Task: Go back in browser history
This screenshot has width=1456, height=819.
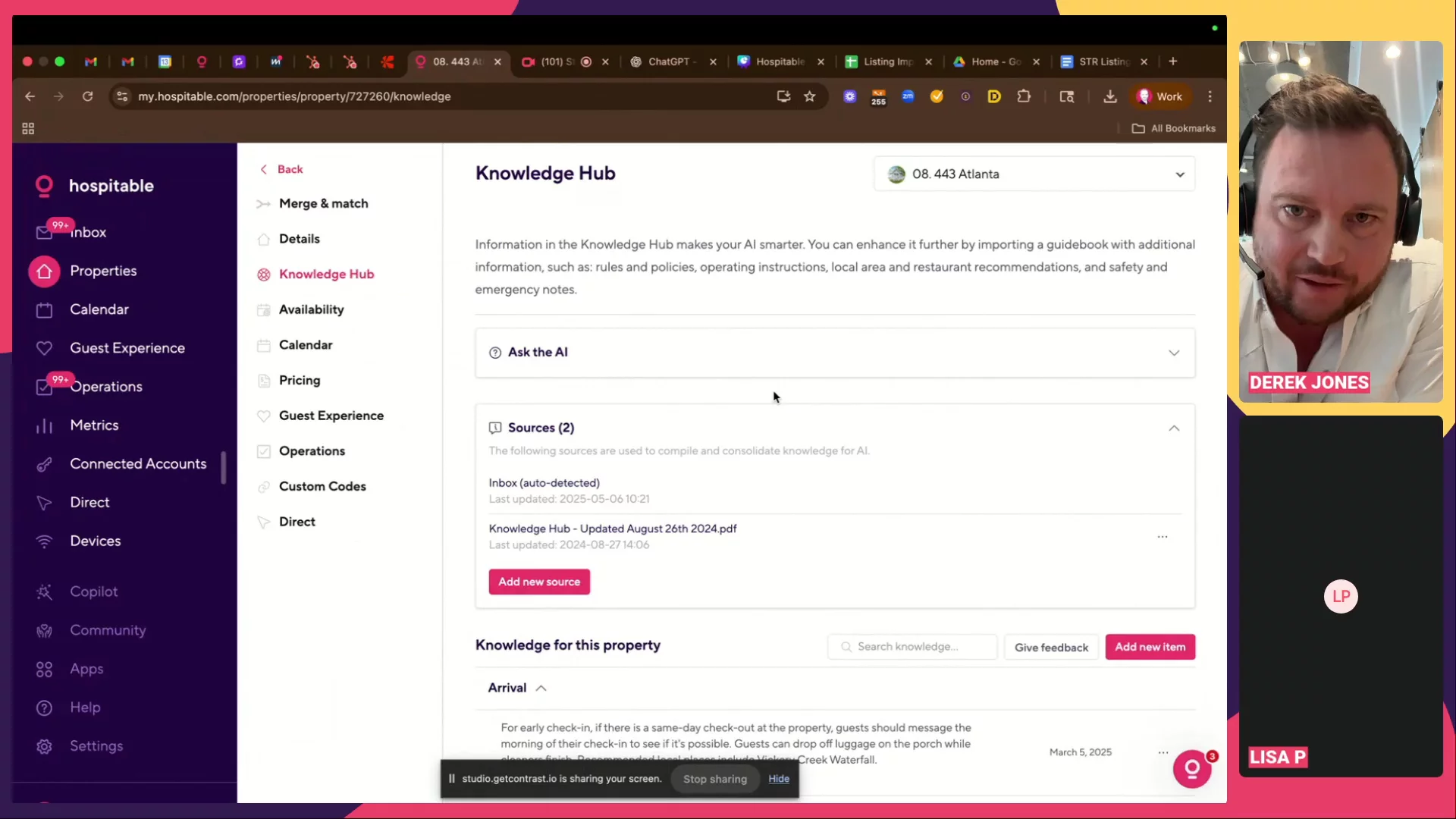Action: [30, 96]
